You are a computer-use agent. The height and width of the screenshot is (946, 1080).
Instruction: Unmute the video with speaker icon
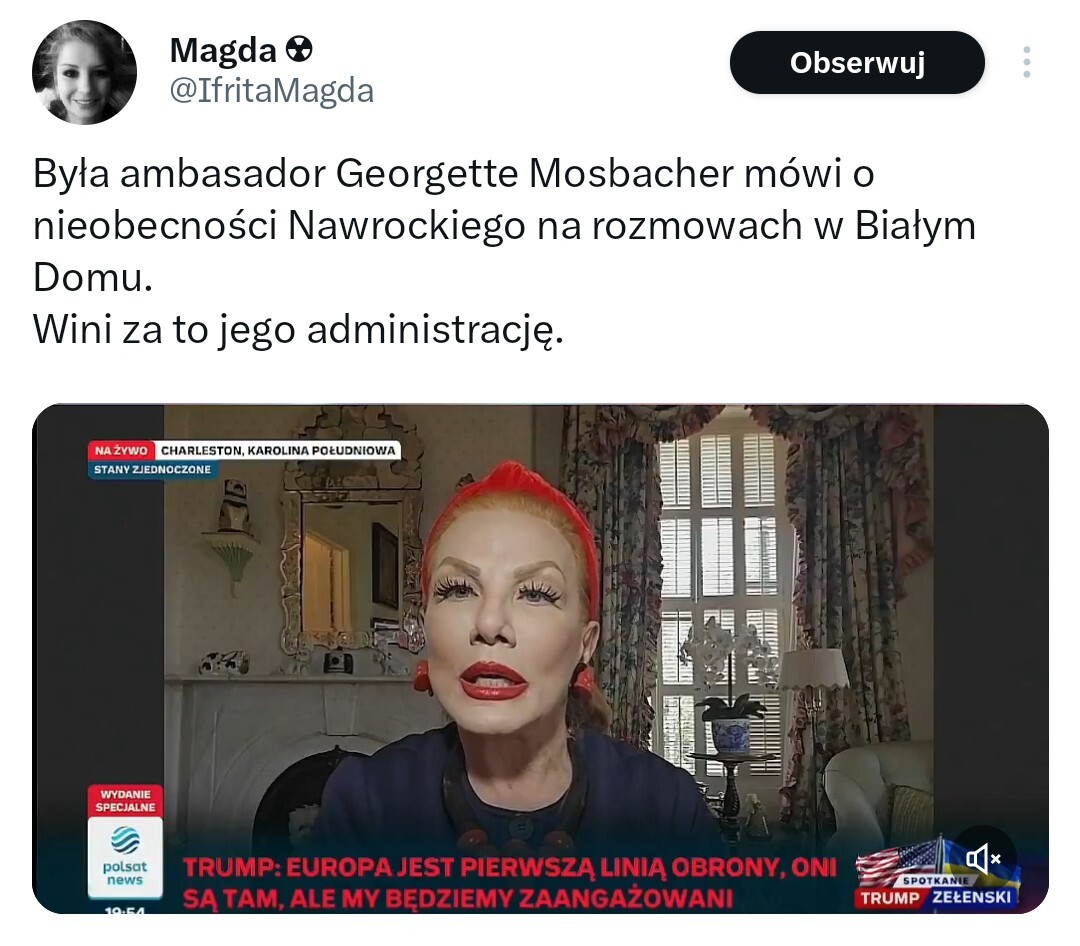(983, 858)
